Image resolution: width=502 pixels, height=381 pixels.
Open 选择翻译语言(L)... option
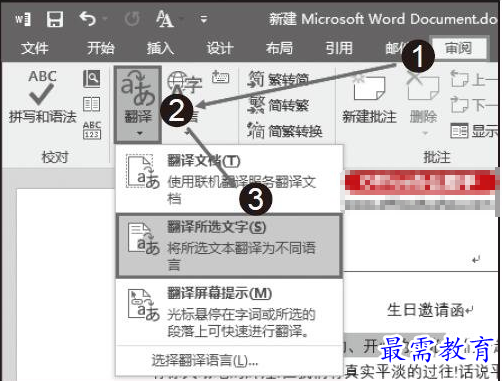pos(229,361)
